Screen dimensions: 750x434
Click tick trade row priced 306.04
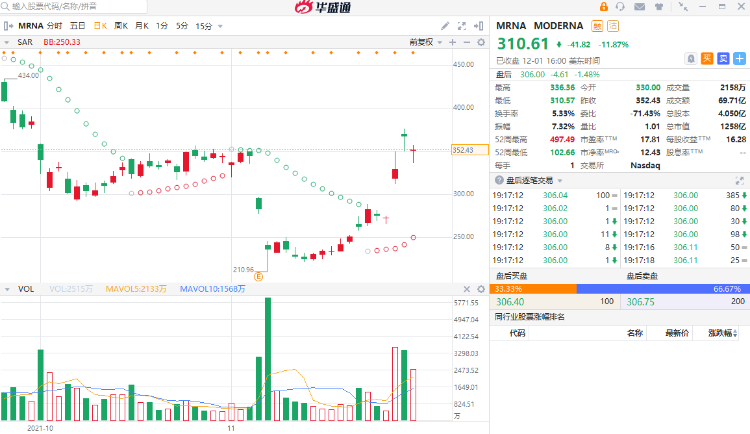click(x=555, y=195)
